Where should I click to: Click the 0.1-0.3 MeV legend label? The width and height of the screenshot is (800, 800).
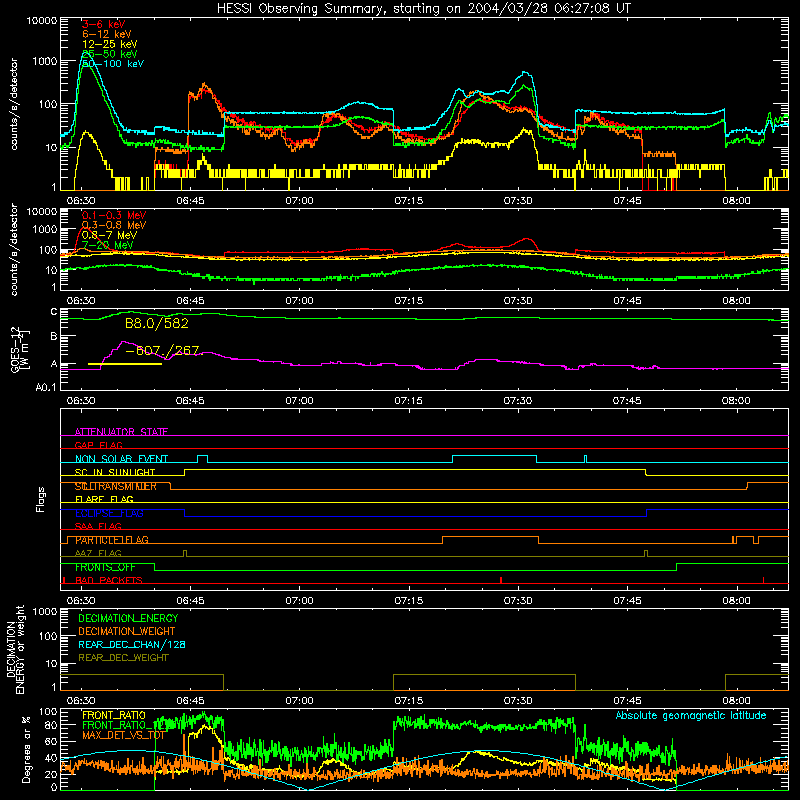[x=114, y=215]
